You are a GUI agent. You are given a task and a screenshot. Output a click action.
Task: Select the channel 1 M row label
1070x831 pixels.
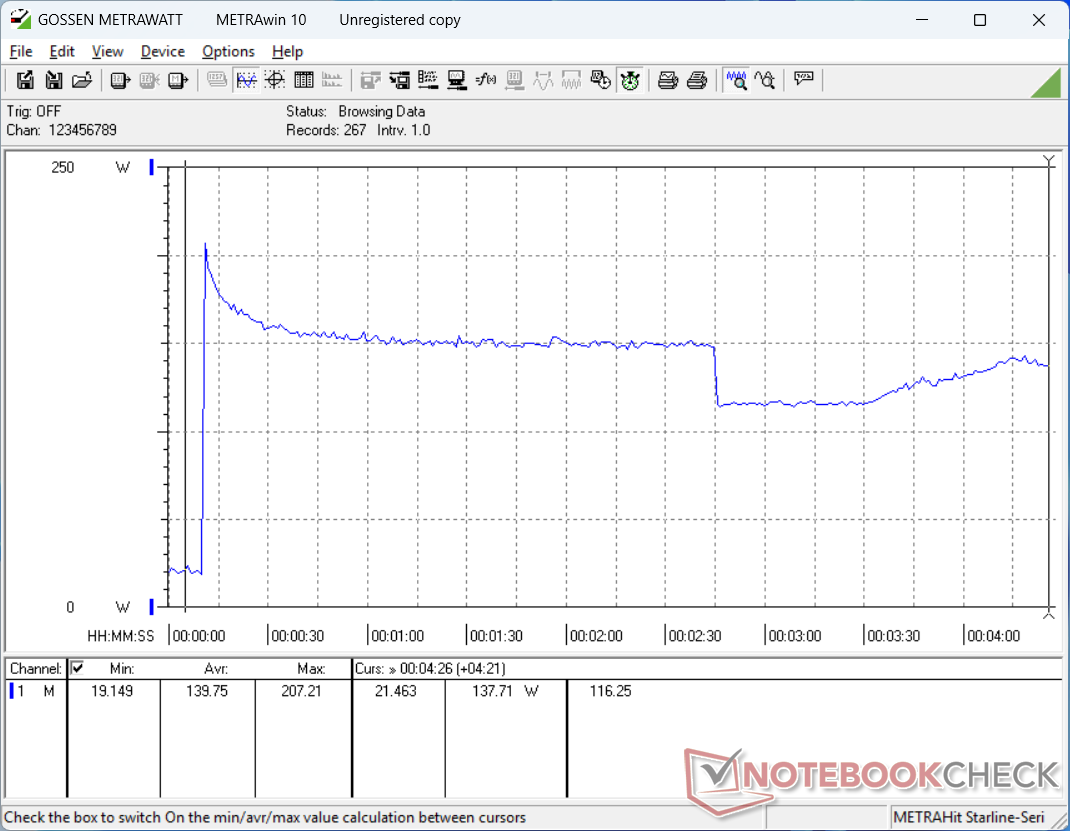(34, 691)
